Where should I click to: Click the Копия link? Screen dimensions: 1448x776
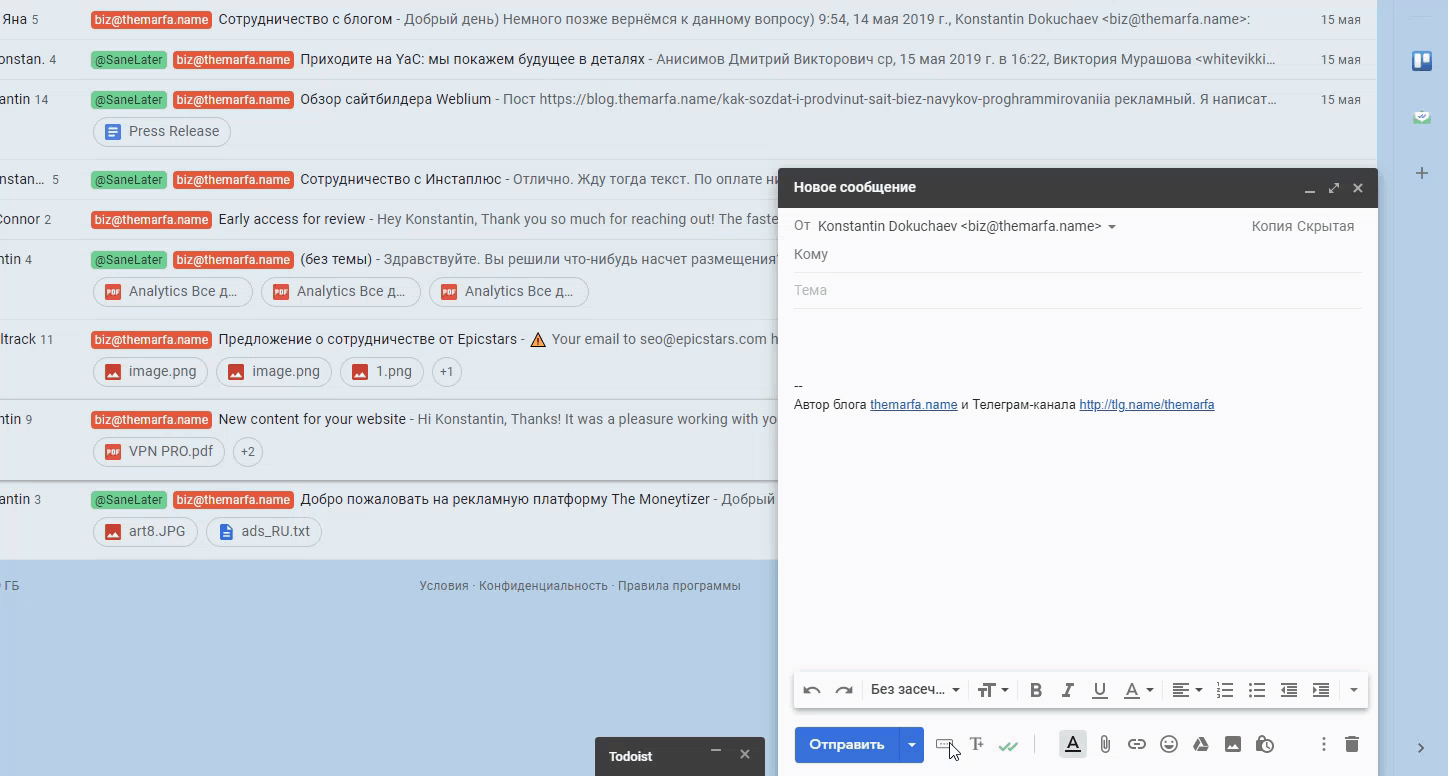(1272, 226)
